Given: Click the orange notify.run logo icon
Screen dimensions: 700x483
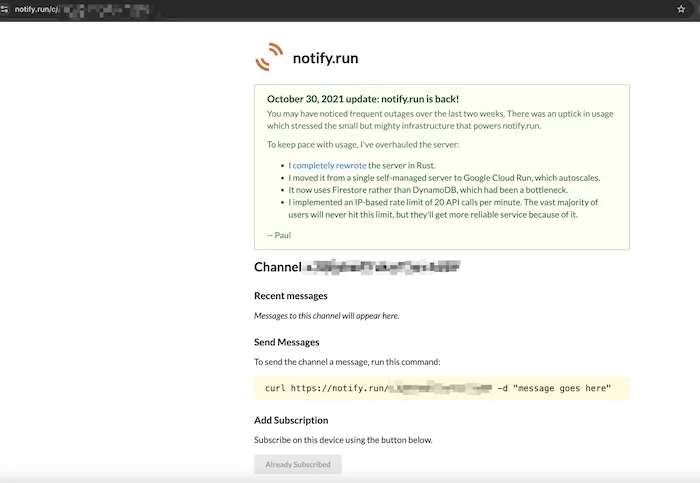Looking at the screenshot, I should tap(269, 58).
